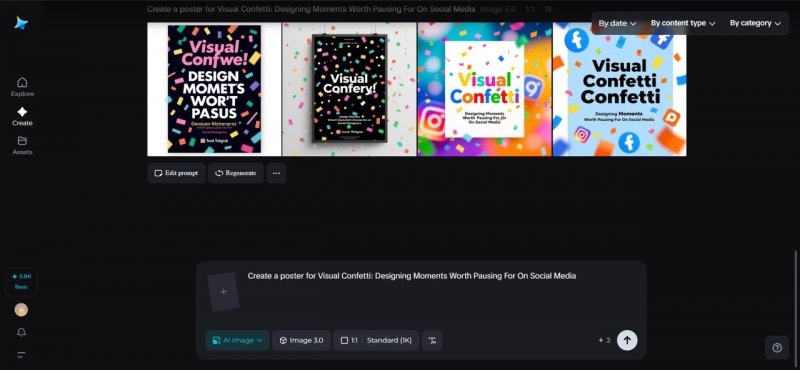This screenshot has width=800, height=370.
Task: Click the app logo in the sidebar
Action: point(21,23)
